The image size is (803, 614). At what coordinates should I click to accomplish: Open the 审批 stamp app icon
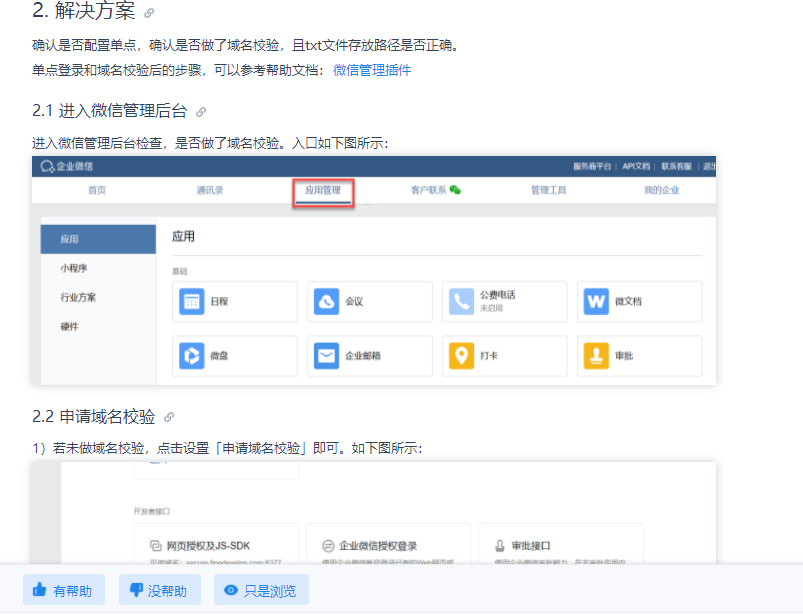tap(596, 356)
